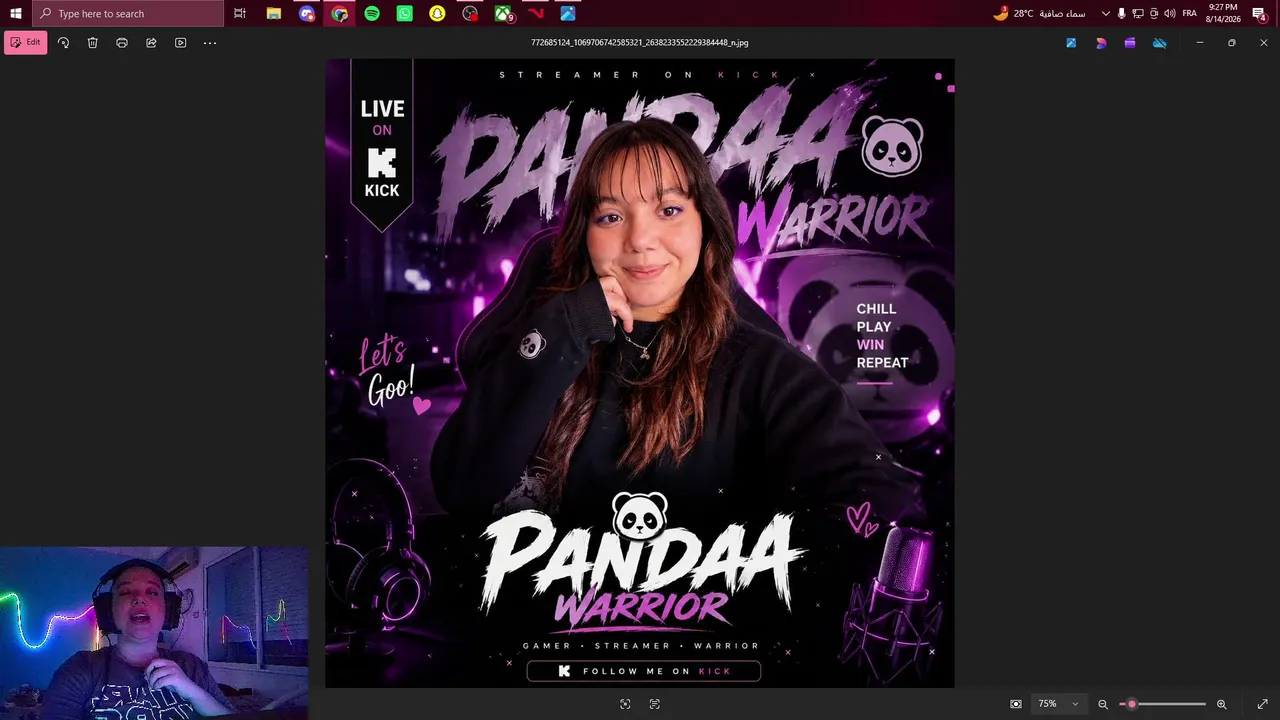The width and height of the screenshot is (1280, 720).
Task: Switch to Google Chrome on the taskbar
Action: [x=340, y=13]
